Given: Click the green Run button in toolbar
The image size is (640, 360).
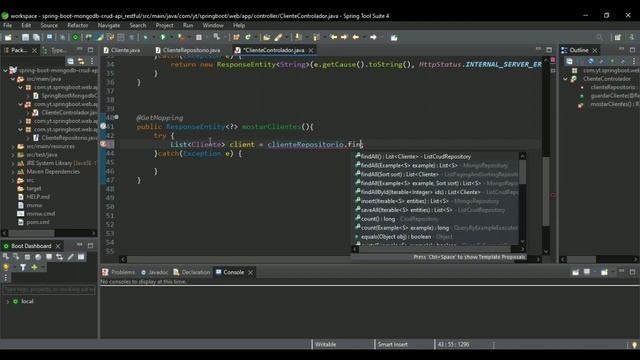Looking at the screenshot, I should click(x=163, y=37).
